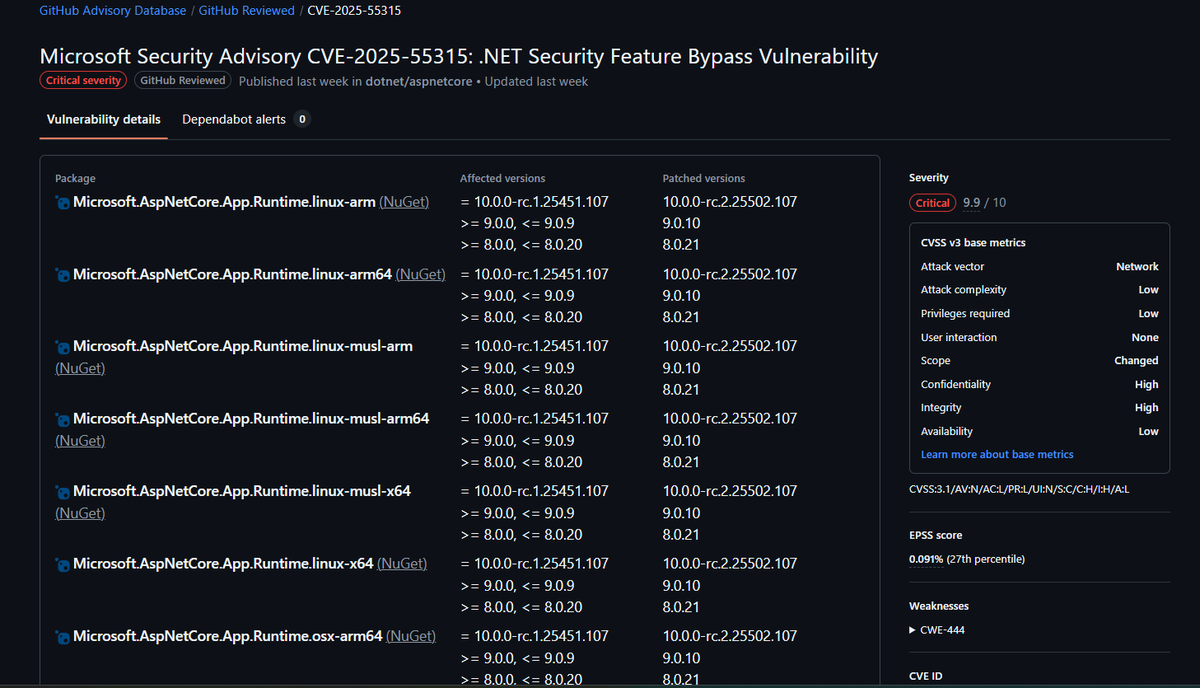Click the Integrity High metric row
This screenshot has height=688, width=1200.
(1040, 408)
